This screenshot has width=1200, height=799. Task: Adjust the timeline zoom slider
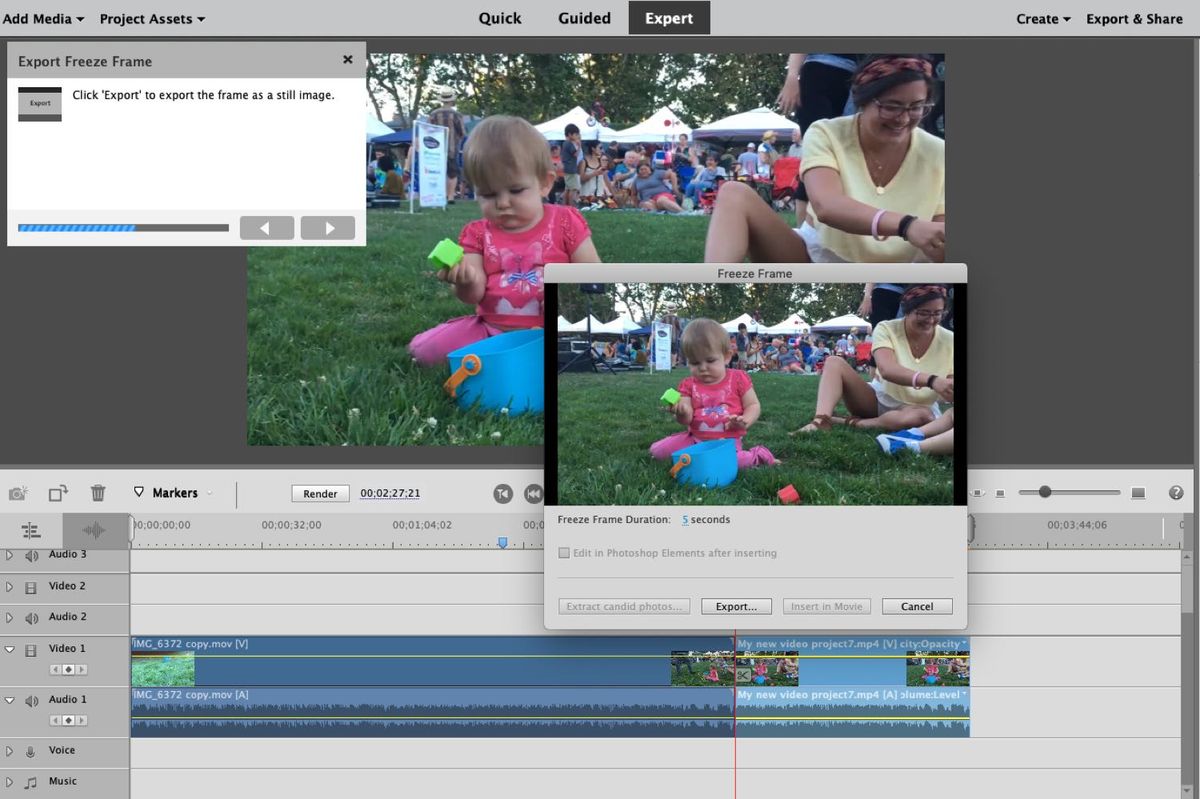pos(1046,492)
